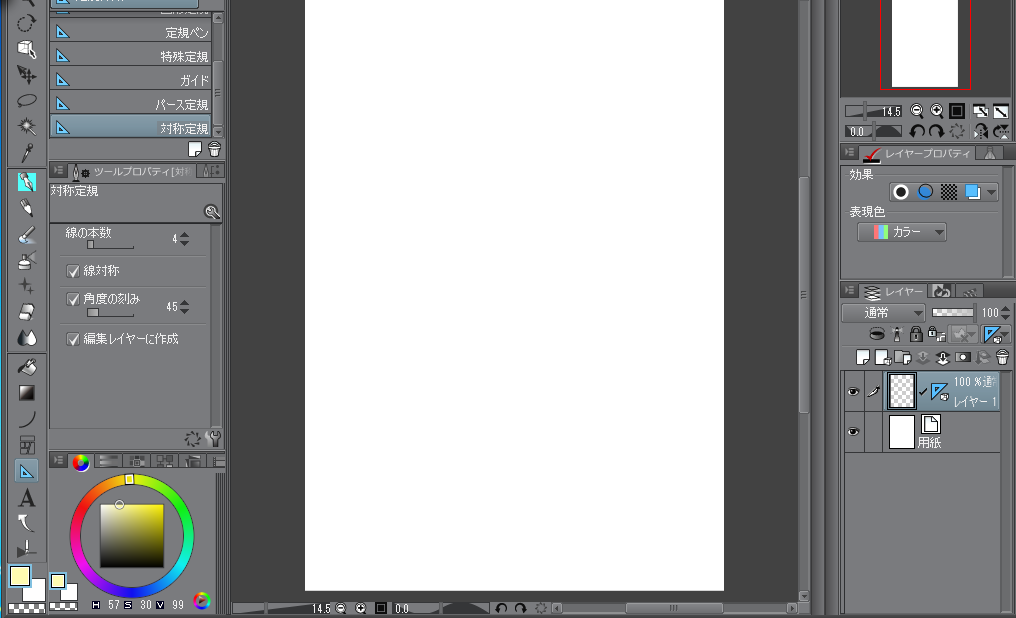Viewport: 1016px width, 618px height.
Task: Merge with layer below
Action: coord(943,357)
